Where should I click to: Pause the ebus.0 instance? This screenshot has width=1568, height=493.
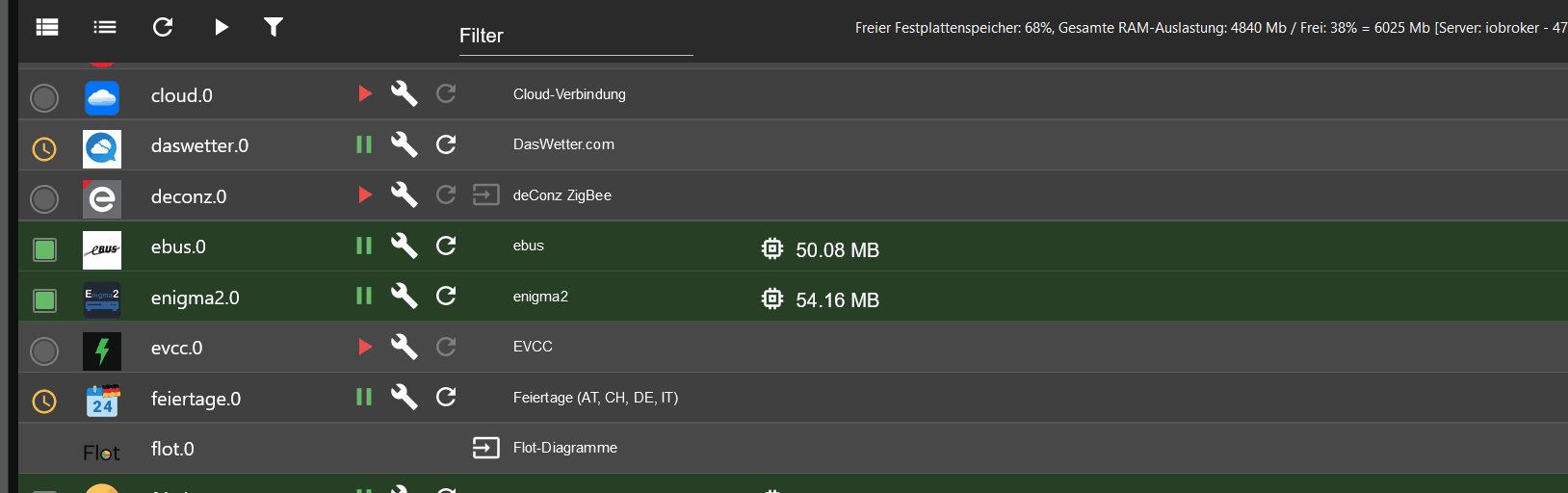coord(364,246)
